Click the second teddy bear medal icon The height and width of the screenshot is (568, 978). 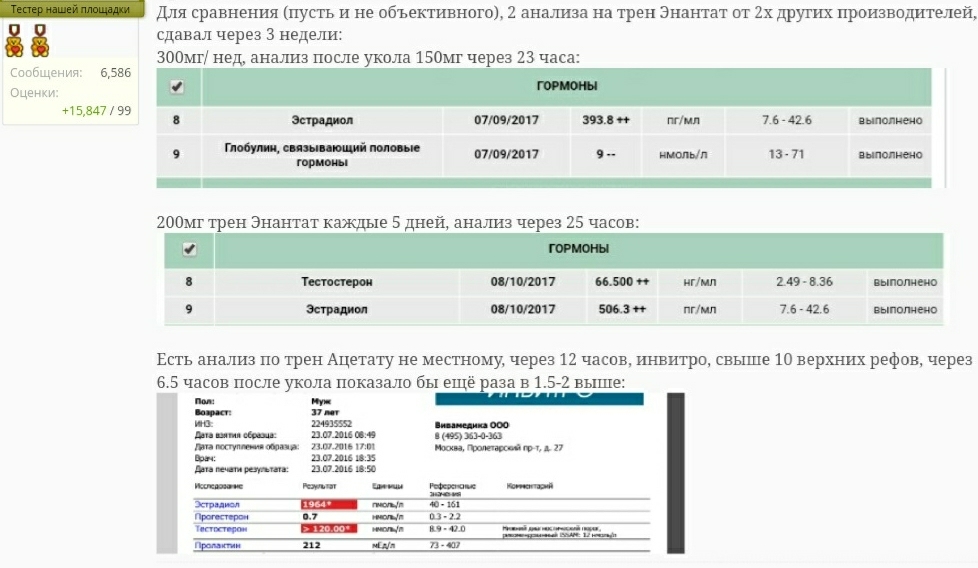pyautogui.click(x=40, y=40)
